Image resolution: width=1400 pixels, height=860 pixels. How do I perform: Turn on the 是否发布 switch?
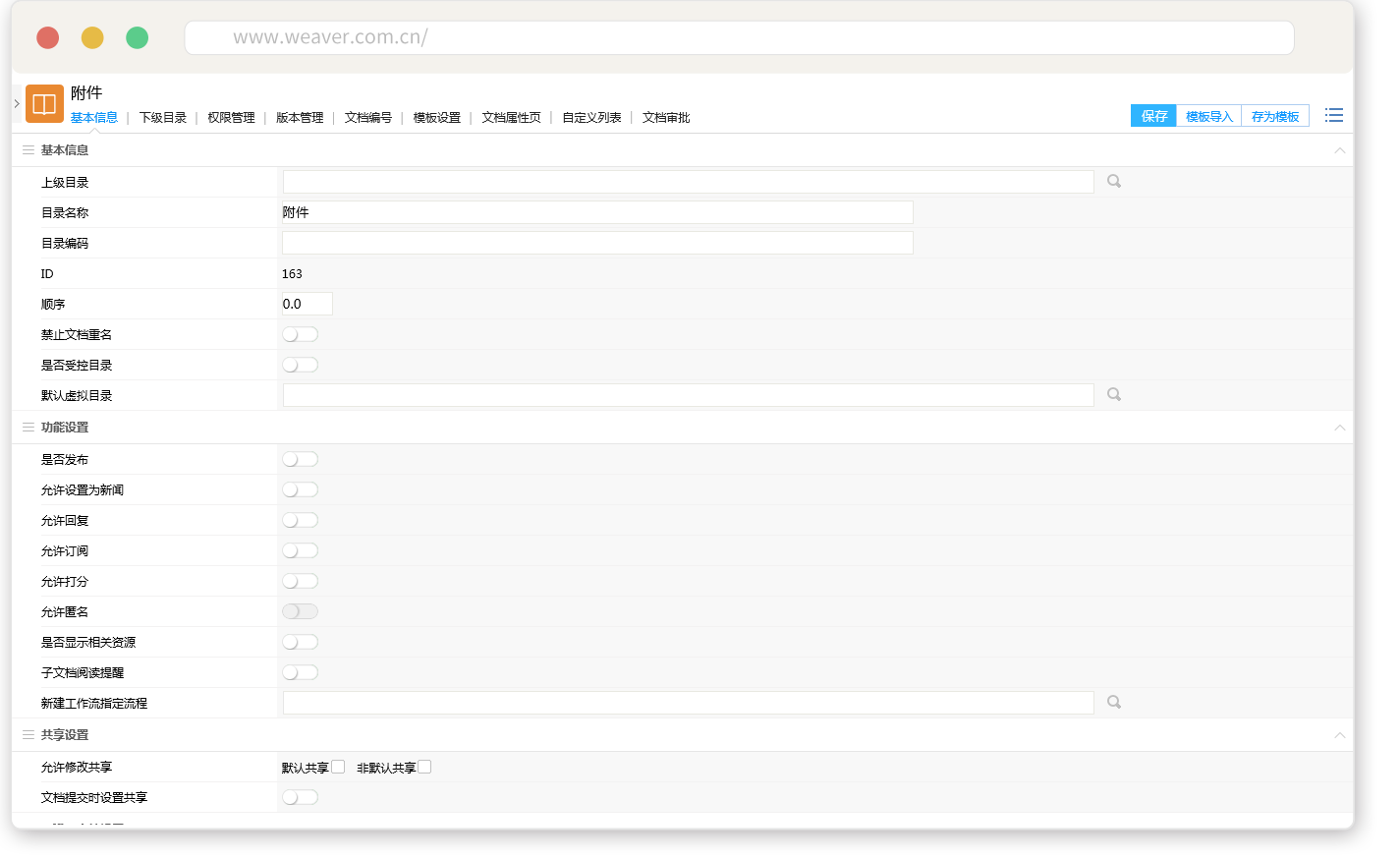pyautogui.click(x=300, y=460)
